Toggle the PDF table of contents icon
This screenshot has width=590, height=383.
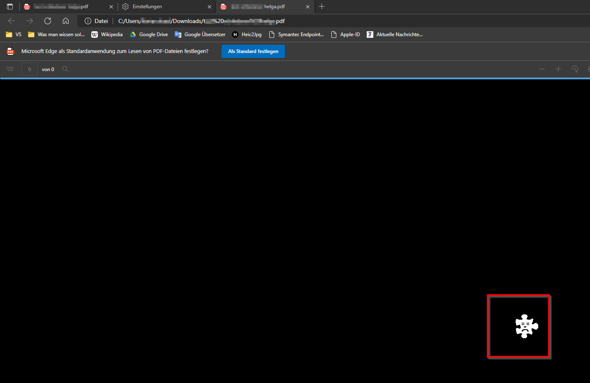coord(10,69)
